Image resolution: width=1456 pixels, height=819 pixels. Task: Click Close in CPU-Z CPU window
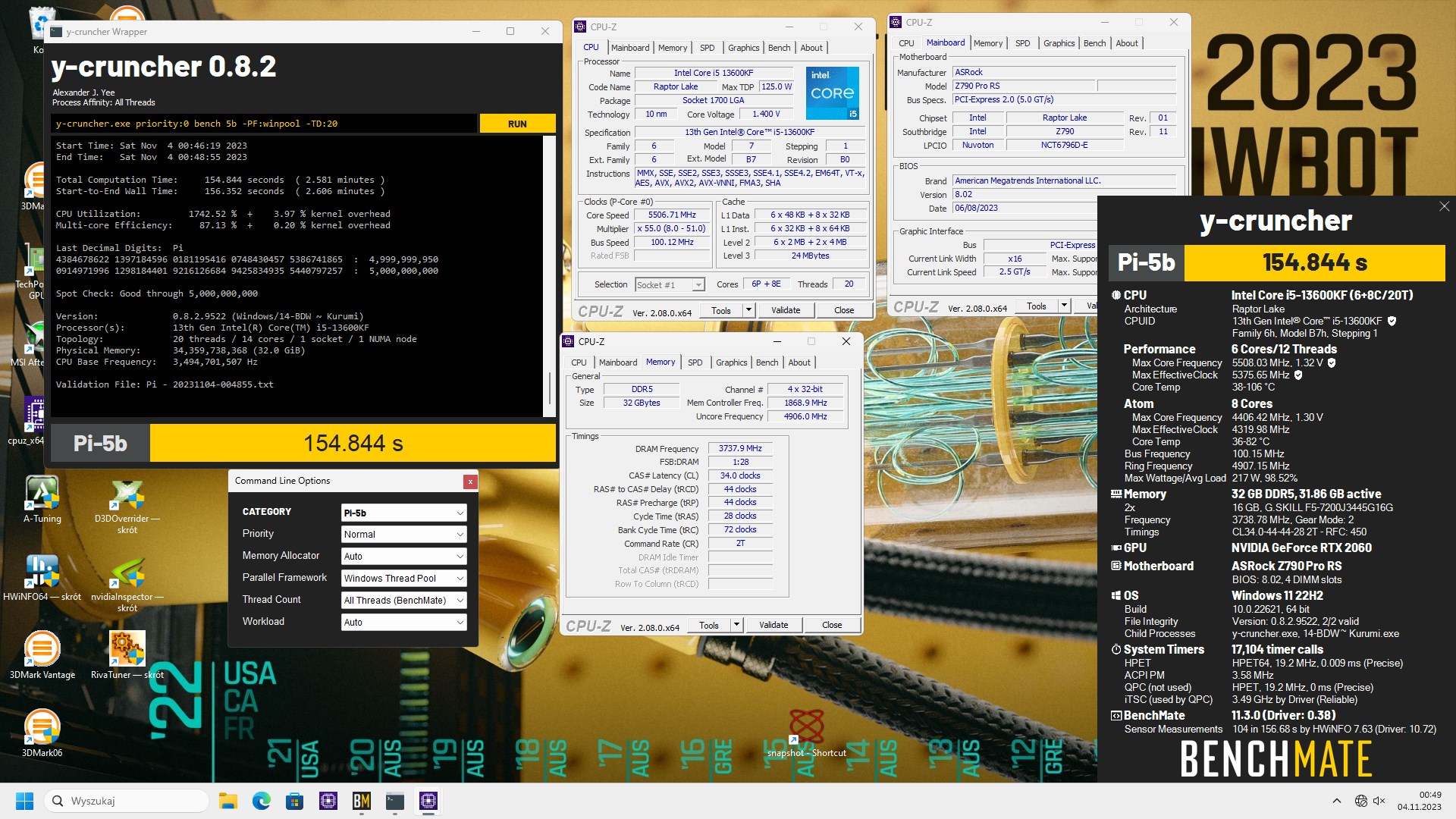click(844, 310)
